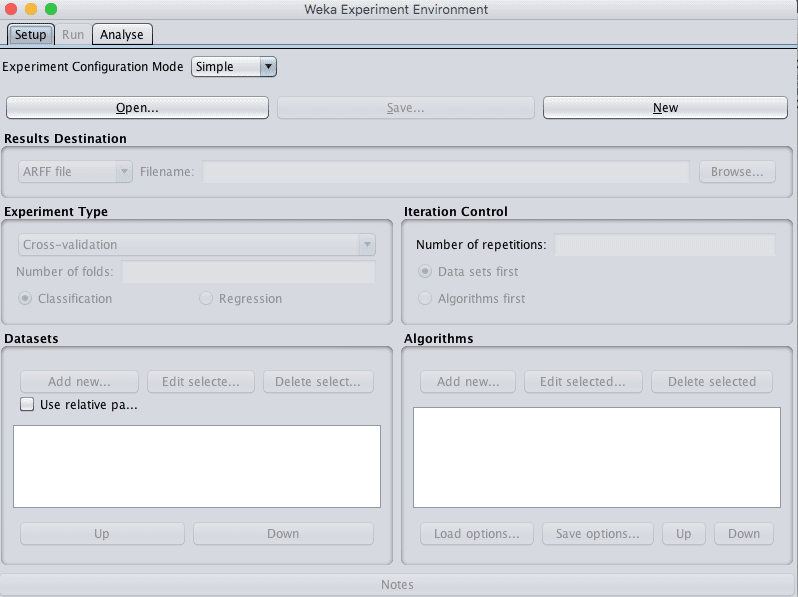Click Down button under Datasets list
Screen dimensions: 798x597
point(283,534)
